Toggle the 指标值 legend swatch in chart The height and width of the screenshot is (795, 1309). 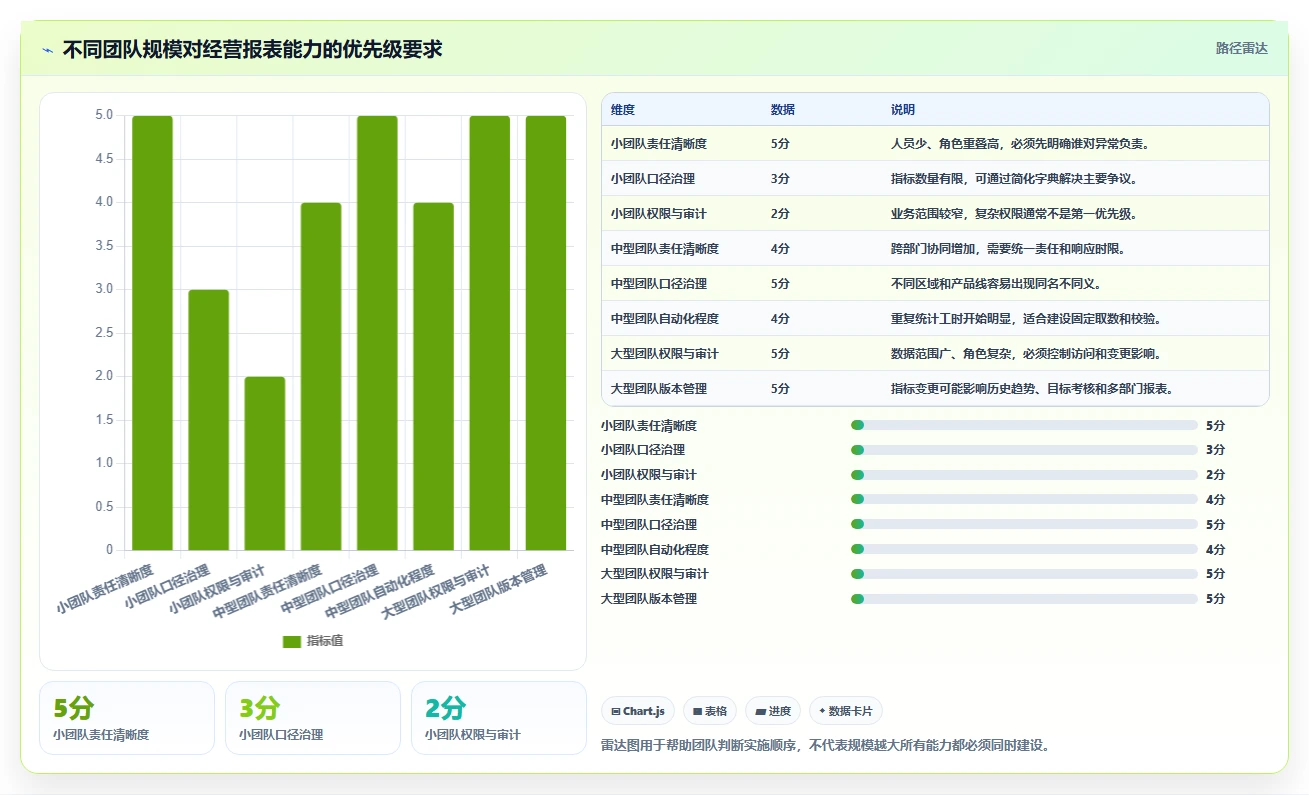click(x=292, y=641)
